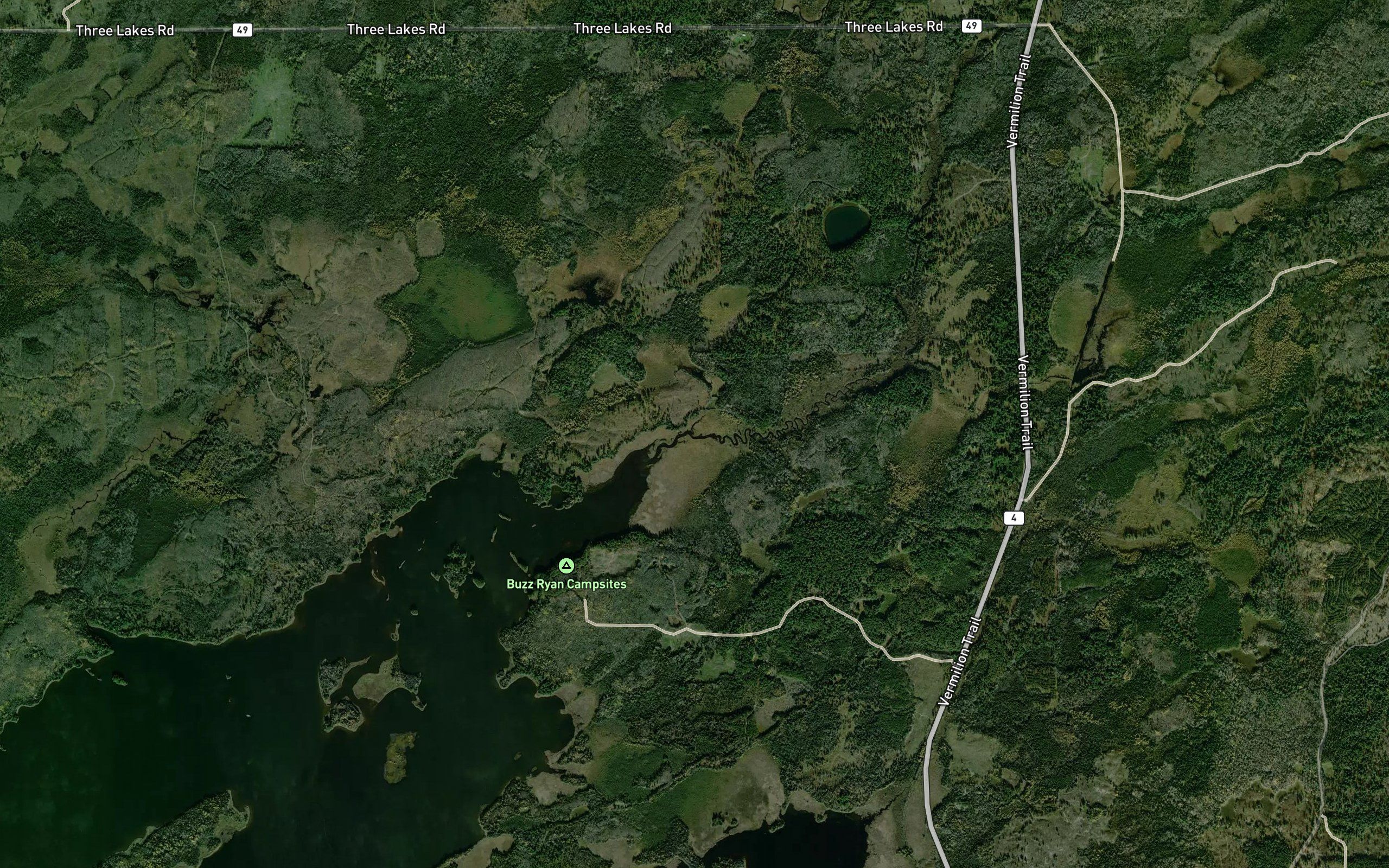Click the route 4 highway shield
1389x868 pixels.
click(x=1014, y=519)
